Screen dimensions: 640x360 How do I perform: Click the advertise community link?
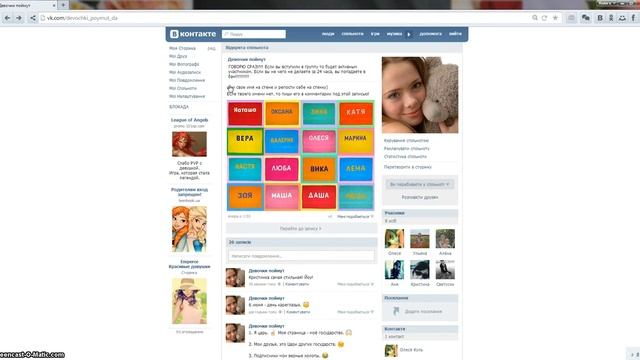(x=407, y=149)
